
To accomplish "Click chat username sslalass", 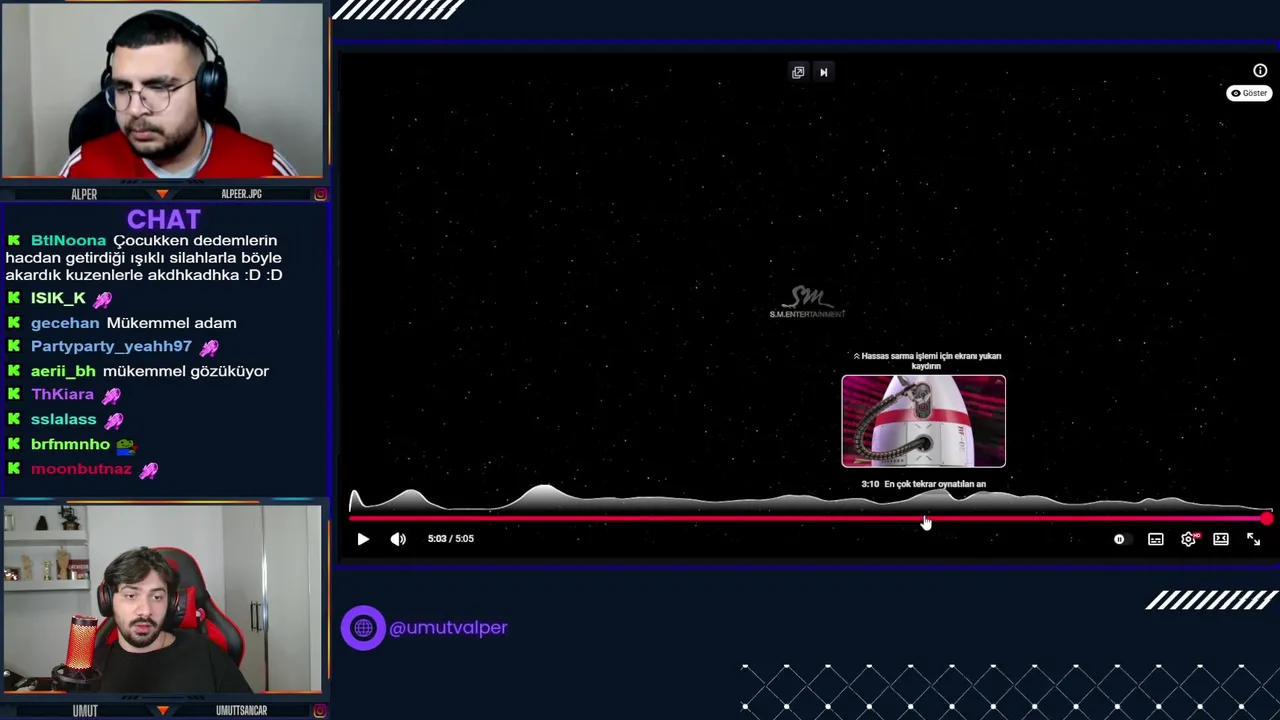I will 63,420.
